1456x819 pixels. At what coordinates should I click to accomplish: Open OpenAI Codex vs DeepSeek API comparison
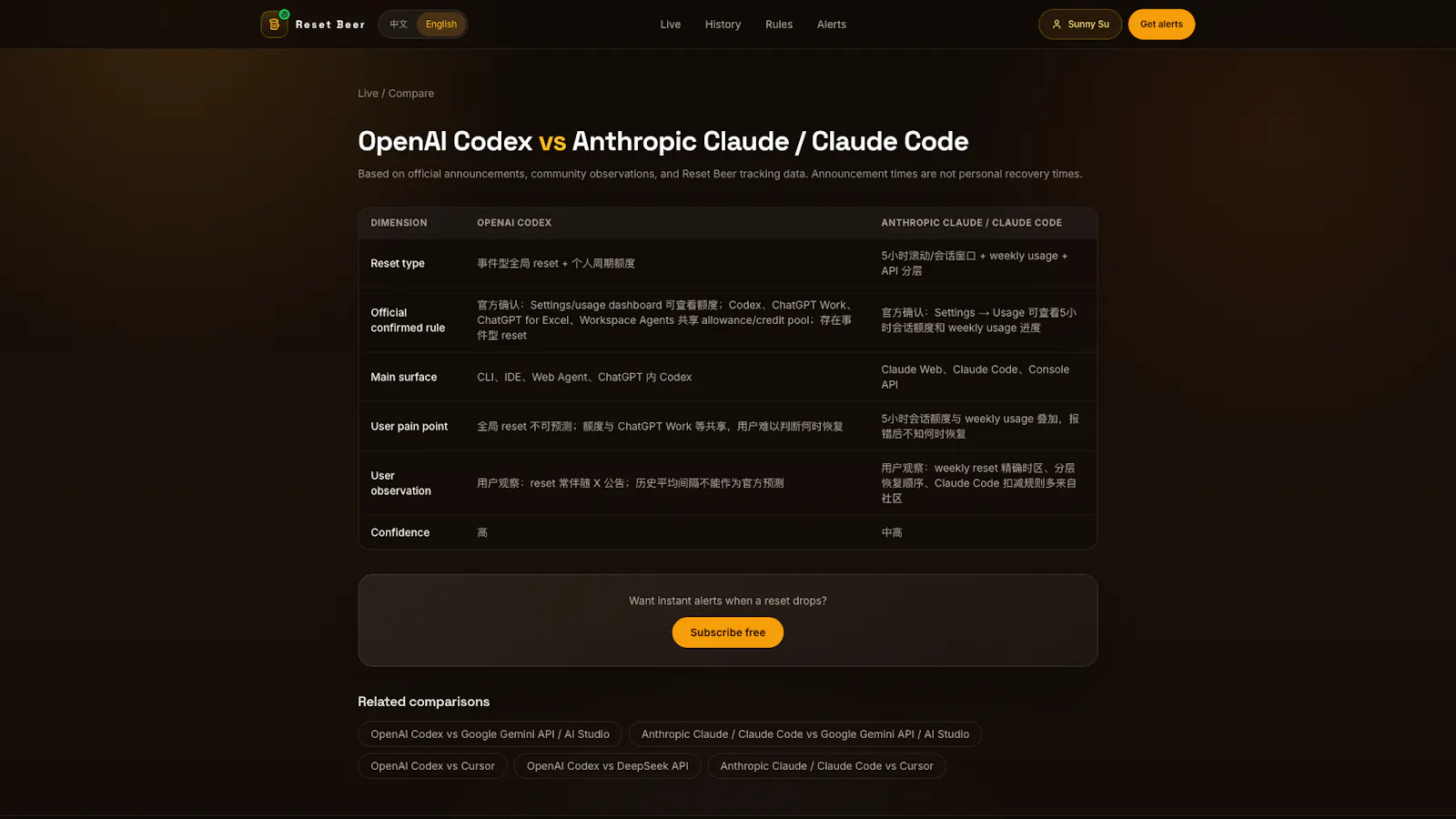tap(607, 766)
